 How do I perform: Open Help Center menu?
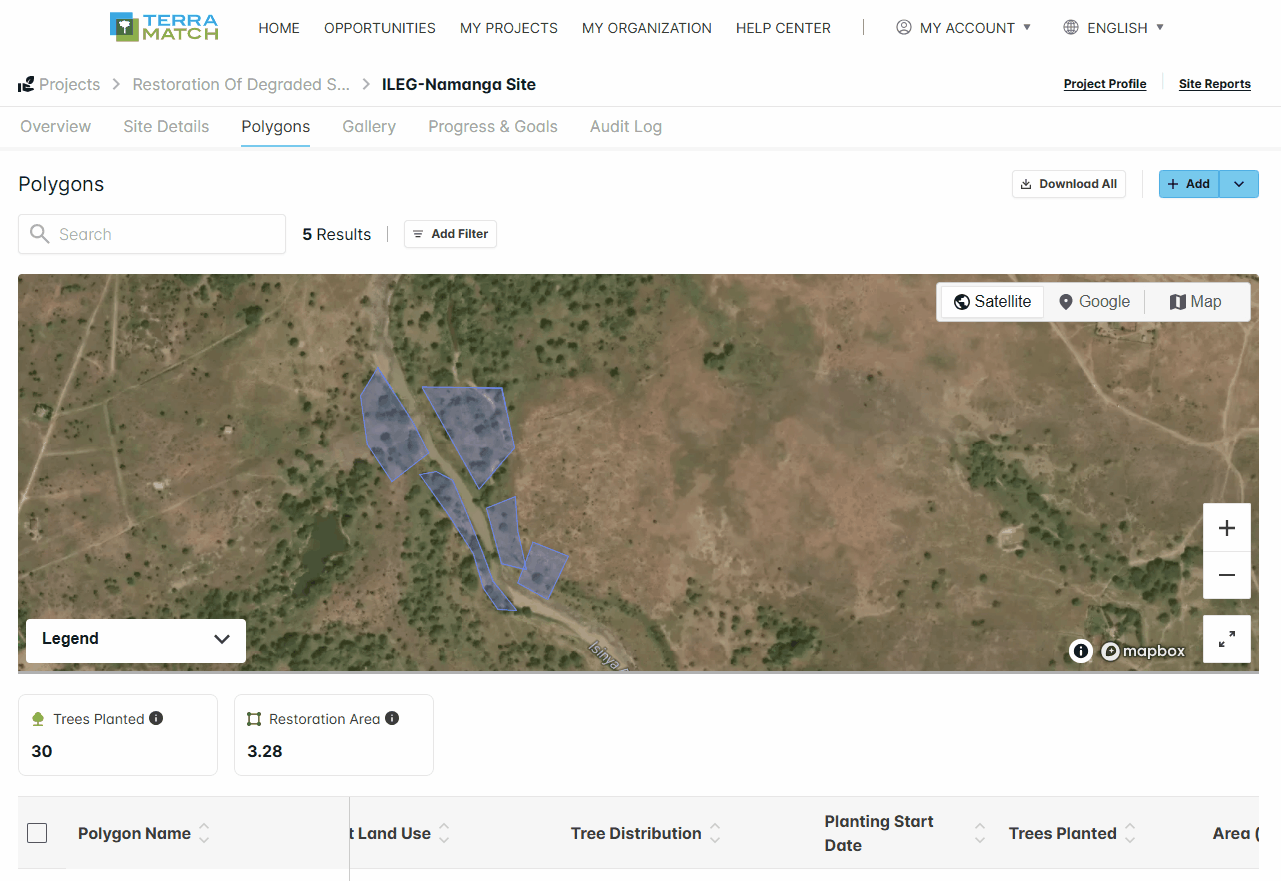point(783,28)
